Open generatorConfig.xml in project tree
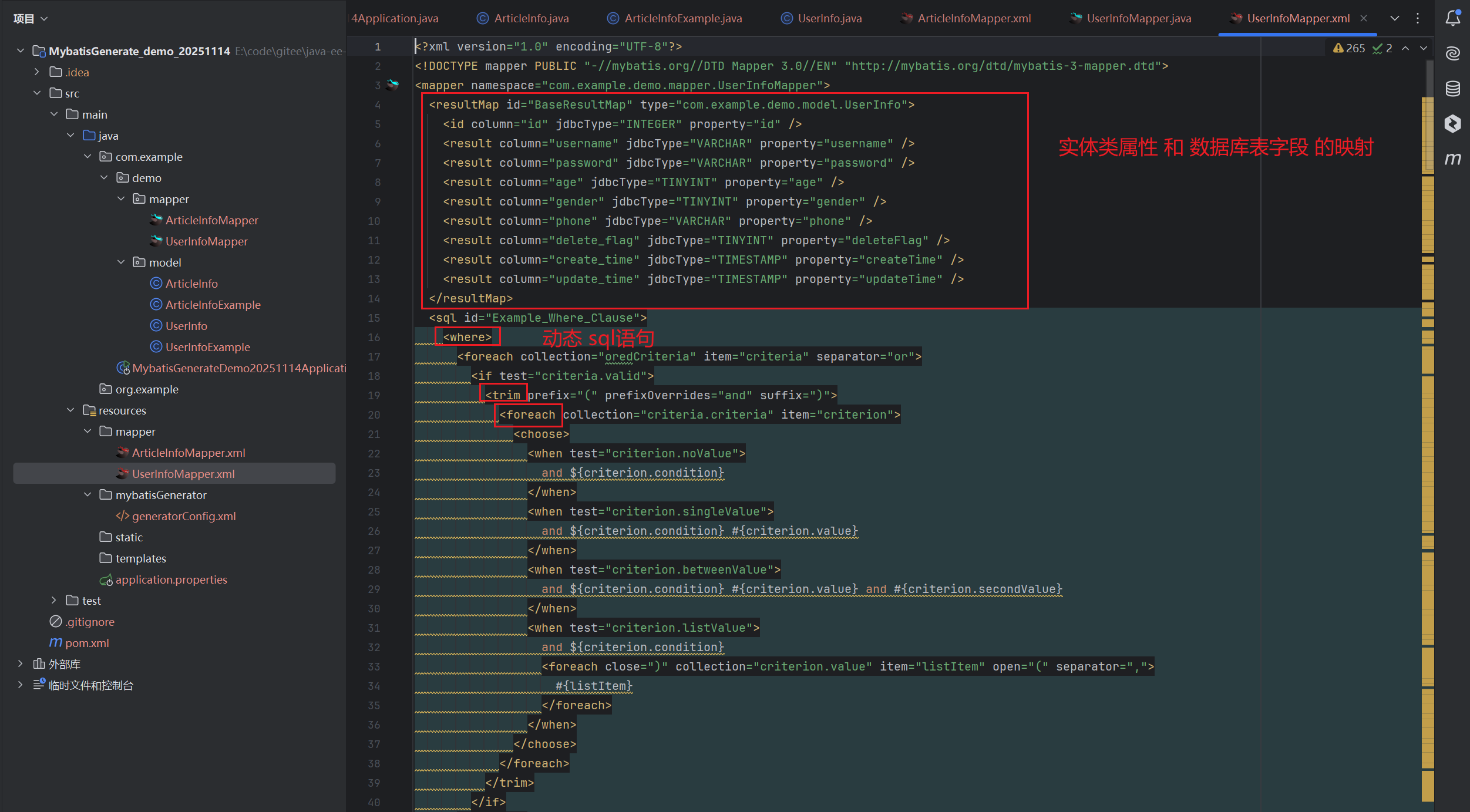Screen dimensions: 1470x812 pyautogui.click(x=183, y=516)
